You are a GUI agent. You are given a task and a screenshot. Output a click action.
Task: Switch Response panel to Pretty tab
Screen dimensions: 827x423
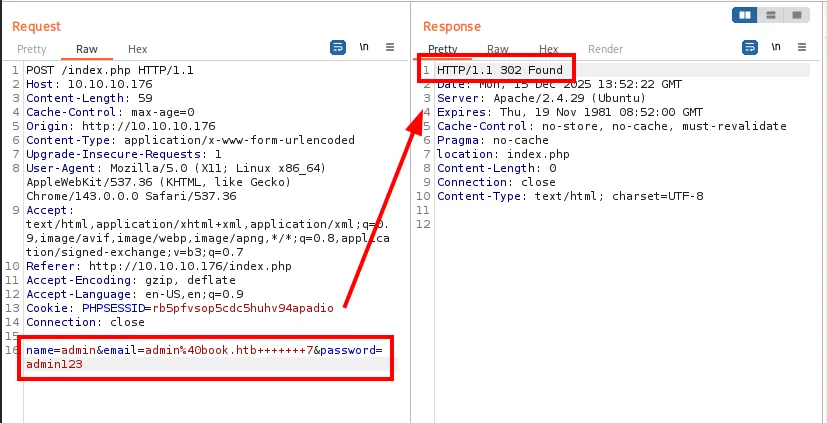pos(443,49)
